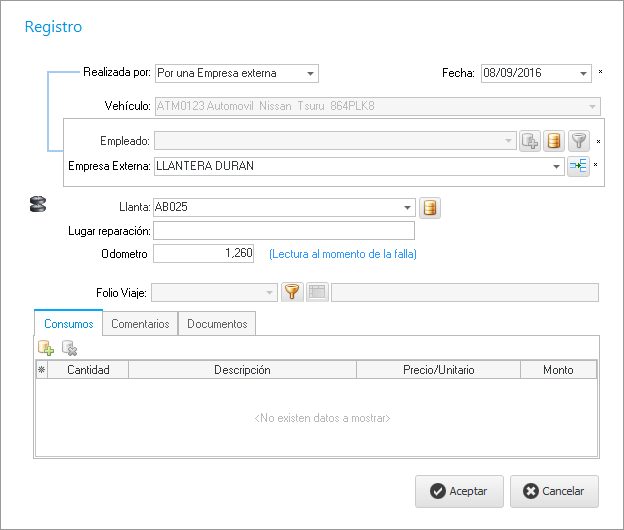The width and height of the screenshot is (624, 530).
Task: Click the Odometro input field
Action: [x=203, y=254]
